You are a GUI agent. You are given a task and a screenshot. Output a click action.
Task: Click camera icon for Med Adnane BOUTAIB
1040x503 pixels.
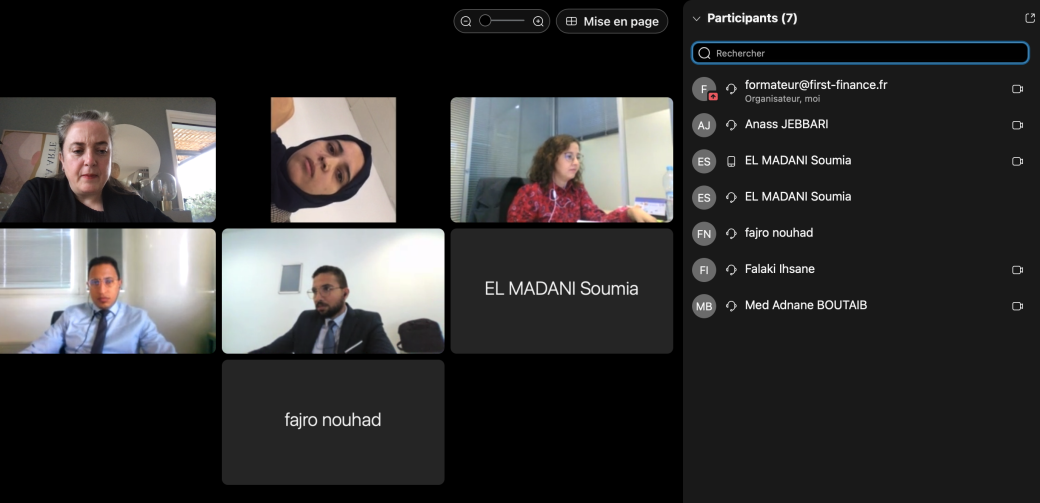point(1017,306)
